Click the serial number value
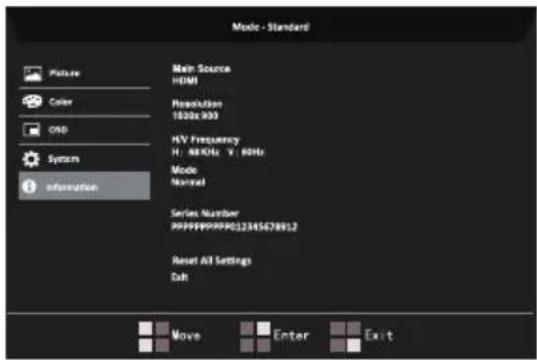The width and height of the screenshot is (537, 360). pos(234,227)
